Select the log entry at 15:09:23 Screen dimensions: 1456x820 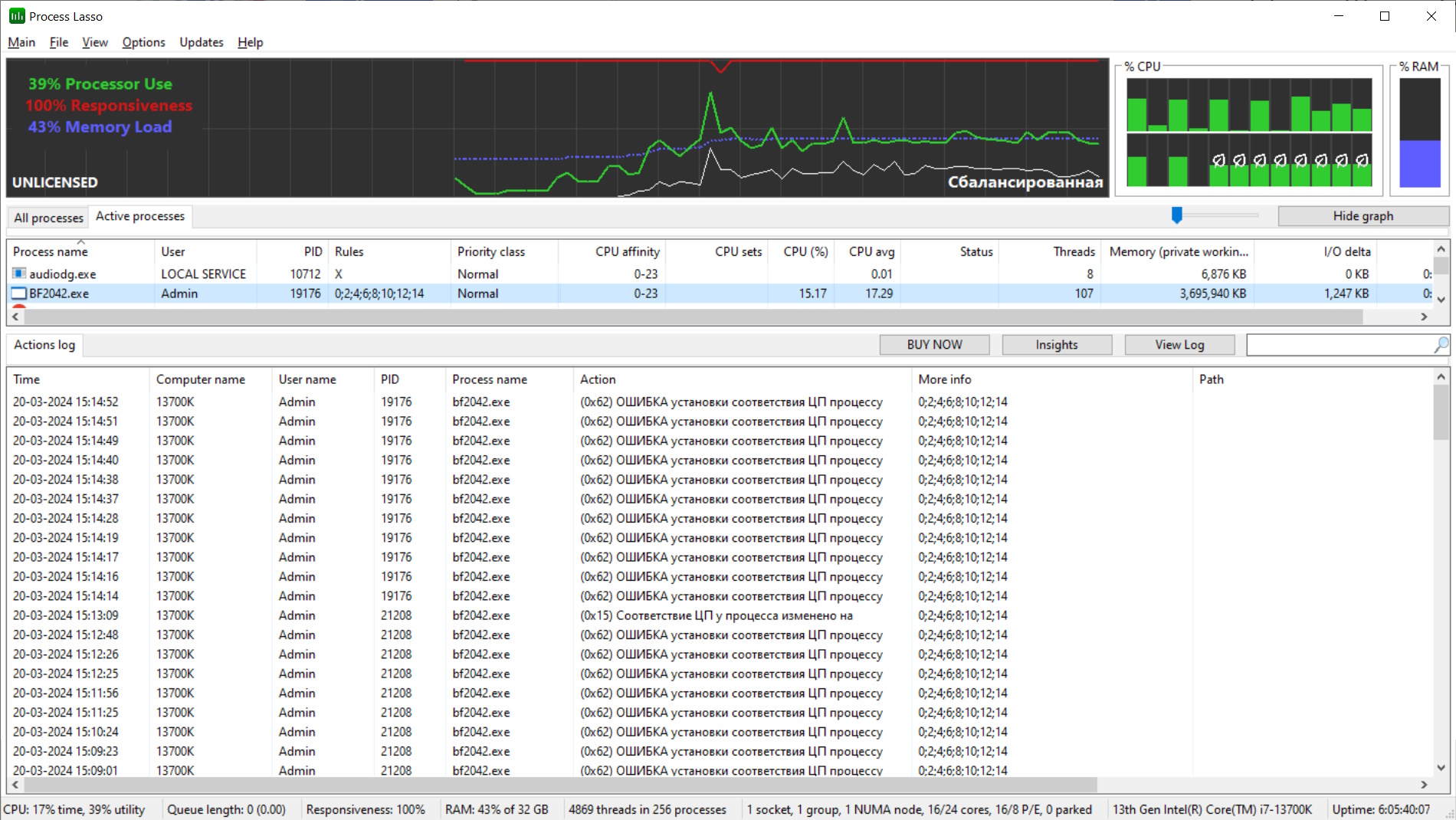[x=720, y=751]
